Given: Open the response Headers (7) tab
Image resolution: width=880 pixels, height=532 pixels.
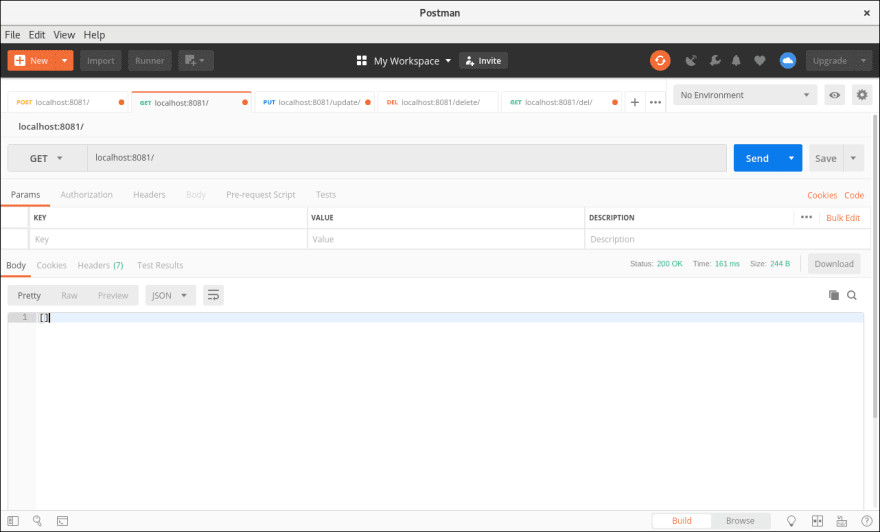Looking at the screenshot, I should pyautogui.click(x=100, y=265).
